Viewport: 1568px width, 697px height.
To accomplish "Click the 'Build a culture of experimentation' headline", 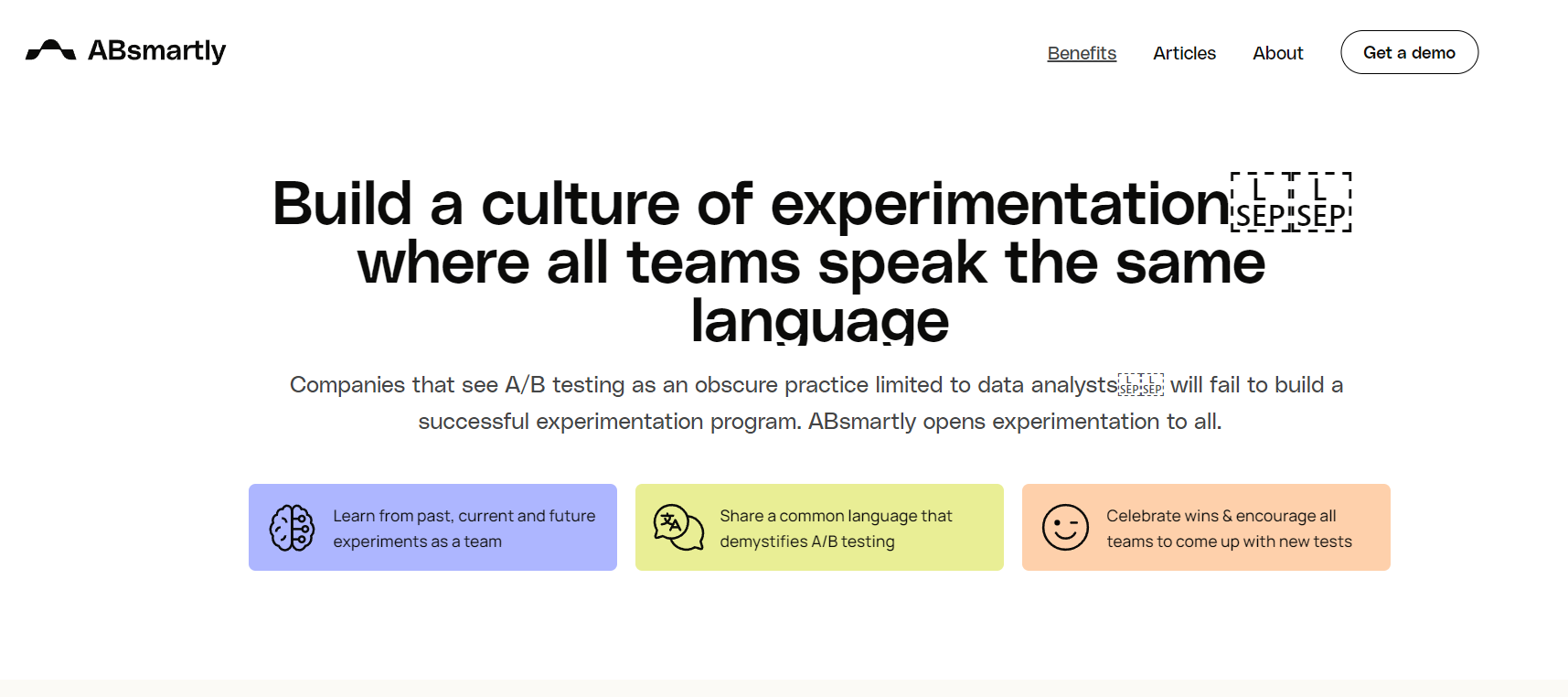I will click(751, 203).
